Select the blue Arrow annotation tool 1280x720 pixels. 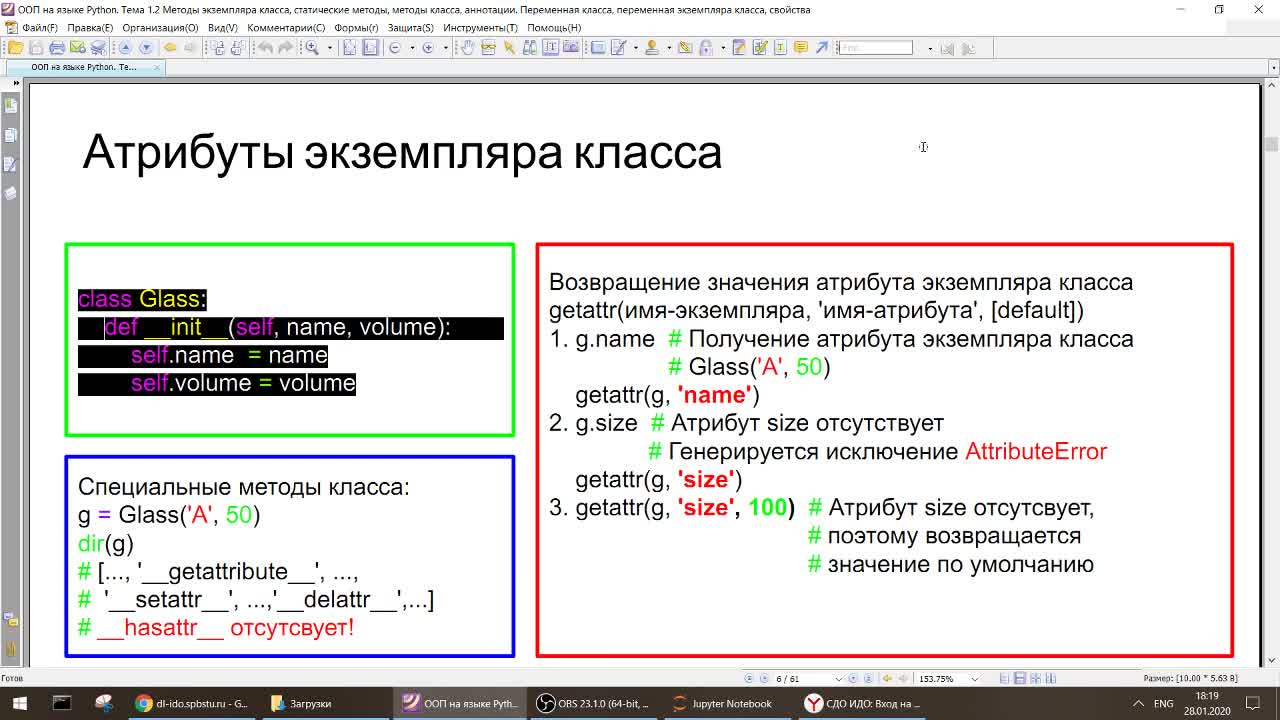[x=821, y=47]
